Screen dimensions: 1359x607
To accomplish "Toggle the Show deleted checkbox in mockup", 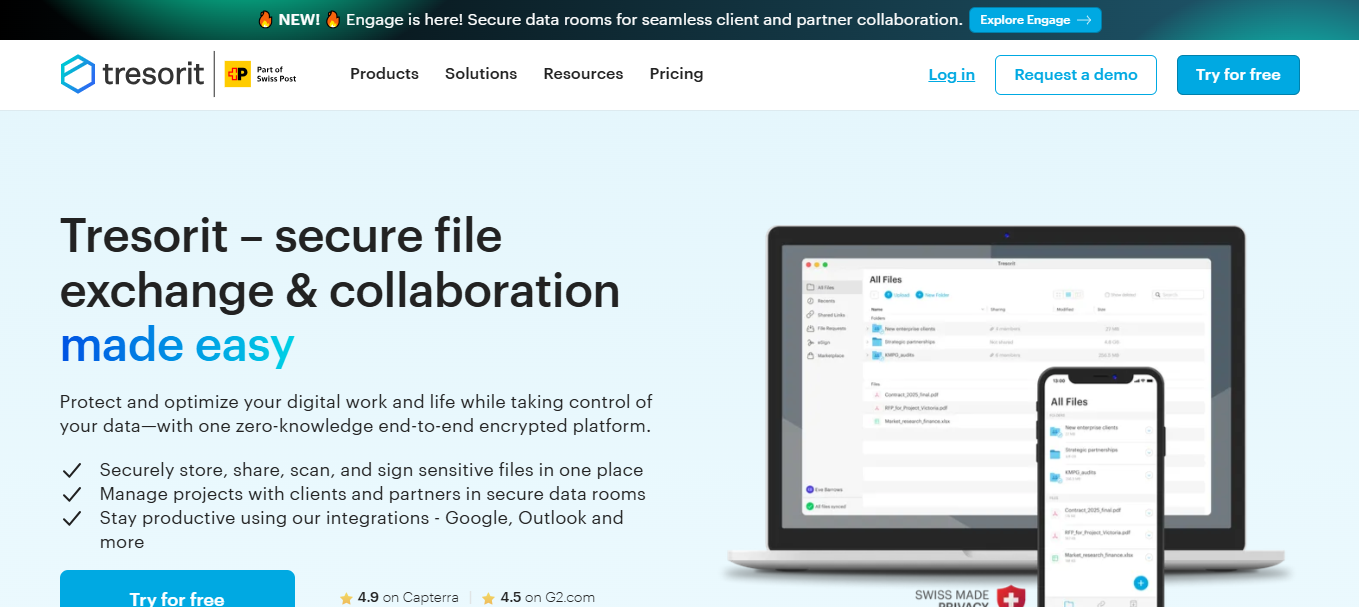I will coord(1107,295).
